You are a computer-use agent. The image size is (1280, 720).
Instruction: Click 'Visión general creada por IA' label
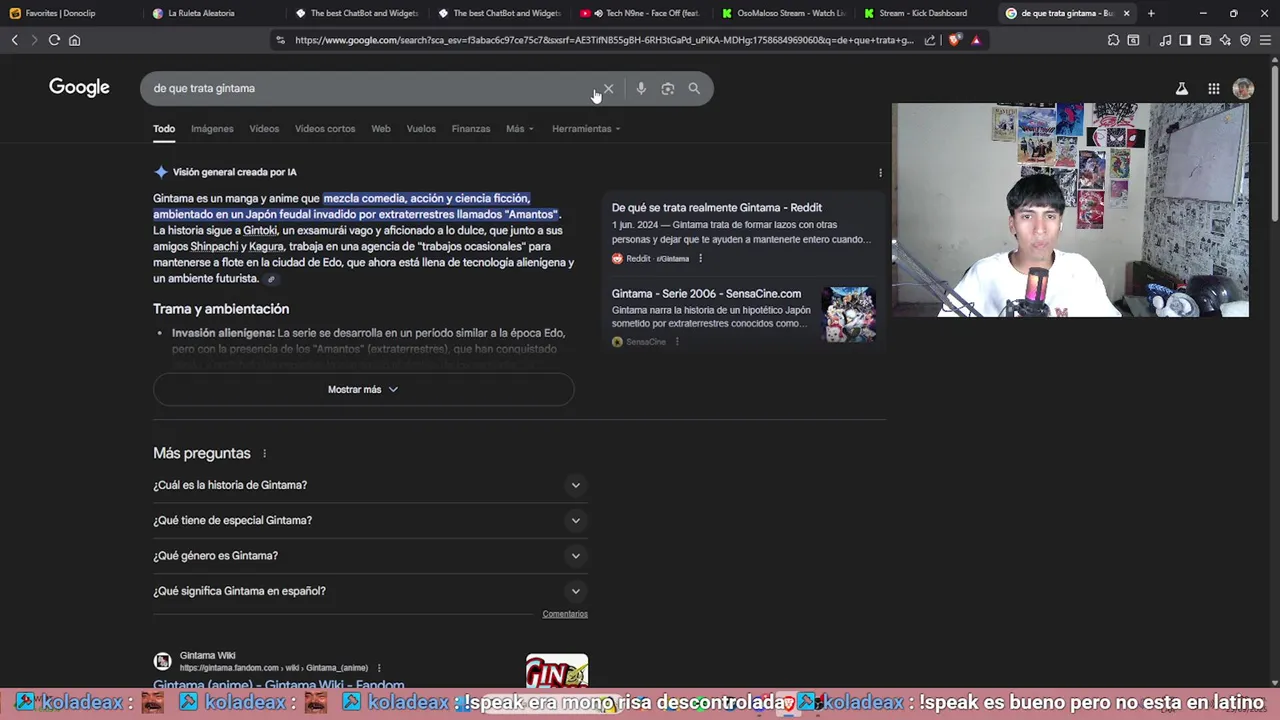234,172
